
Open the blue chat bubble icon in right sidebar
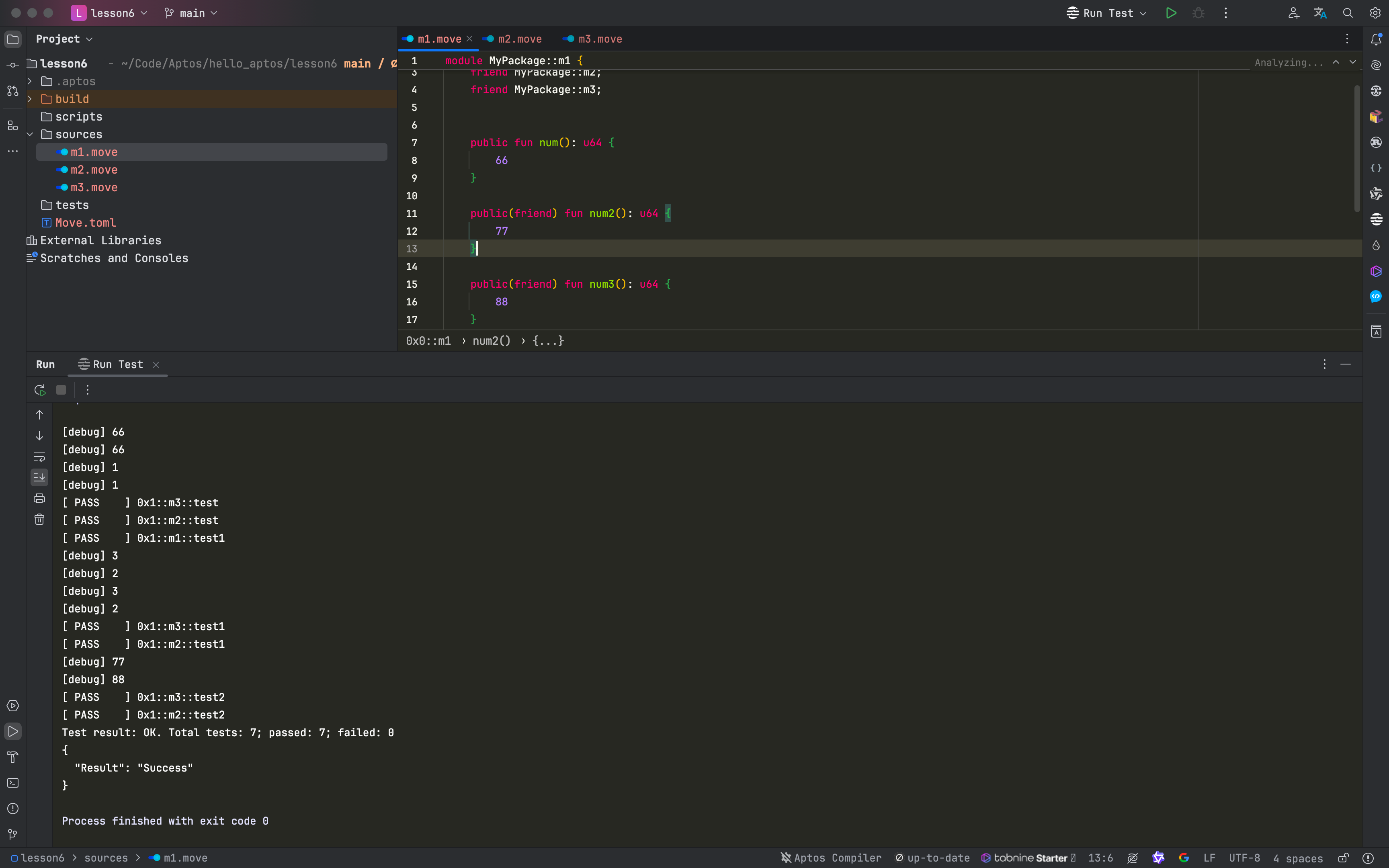pyautogui.click(x=1376, y=297)
